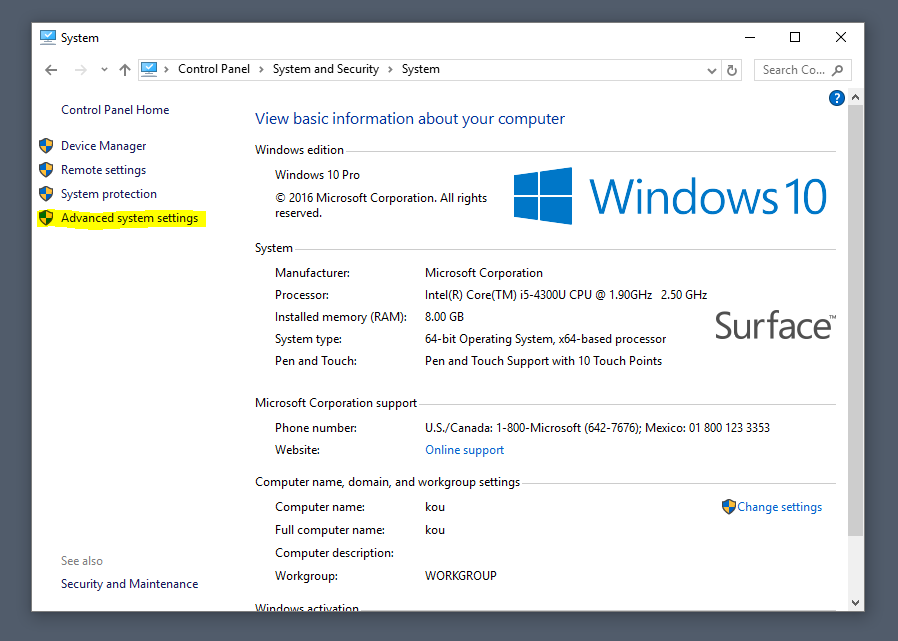
Task: Click the WORKGROUP value
Action: click(x=460, y=575)
